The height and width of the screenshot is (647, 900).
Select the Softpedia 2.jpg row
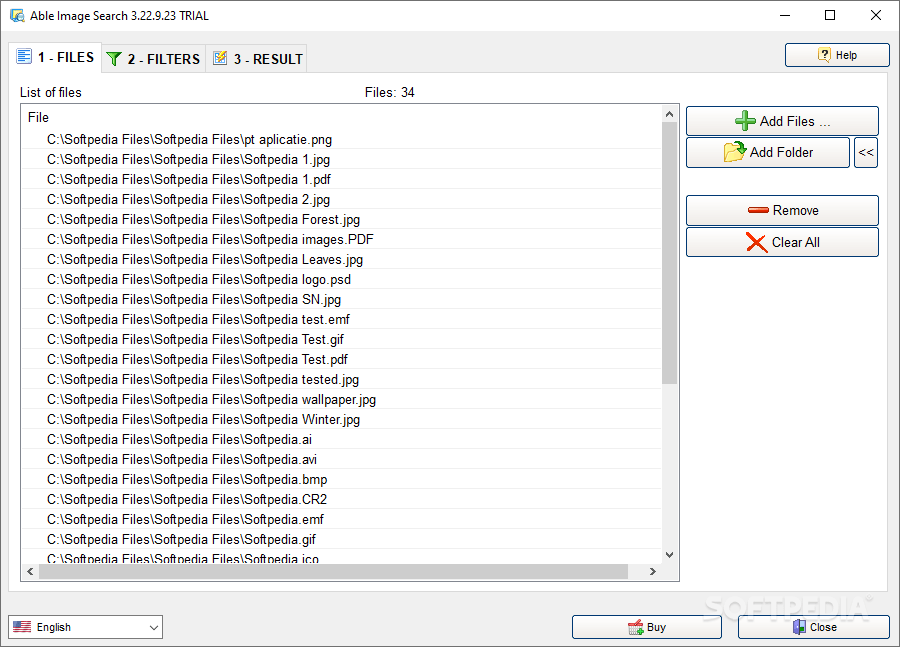[x=342, y=200]
